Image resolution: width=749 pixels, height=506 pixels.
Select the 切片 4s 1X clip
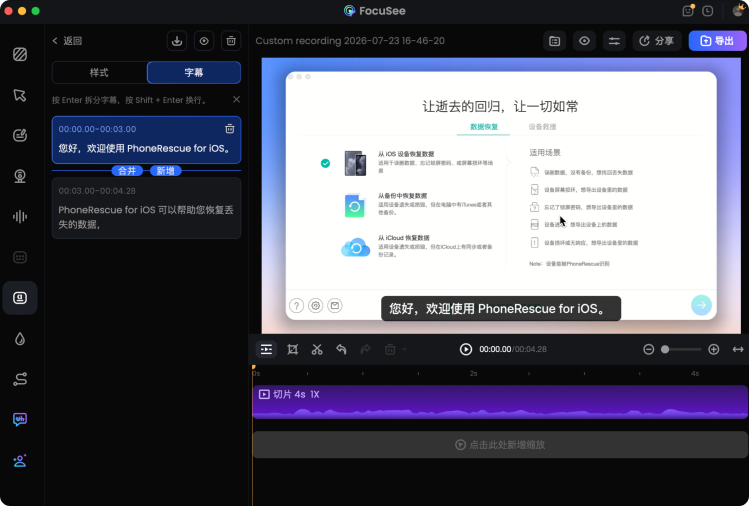point(500,402)
